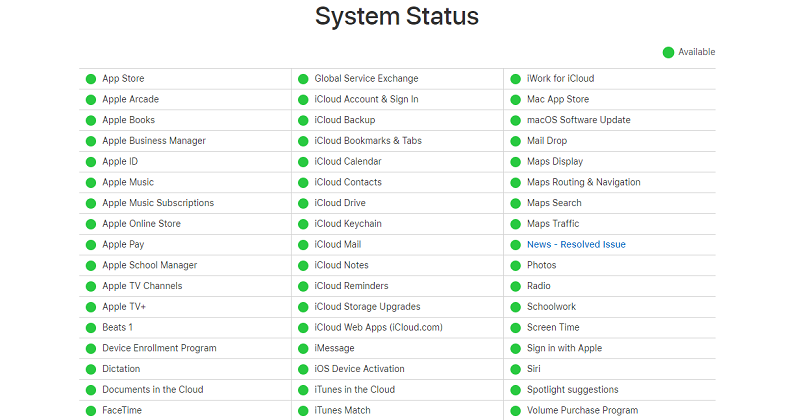This screenshot has width=800, height=420.
Task: Open the News - Resolved Issue link
Action: pyautogui.click(x=576, y=244)
